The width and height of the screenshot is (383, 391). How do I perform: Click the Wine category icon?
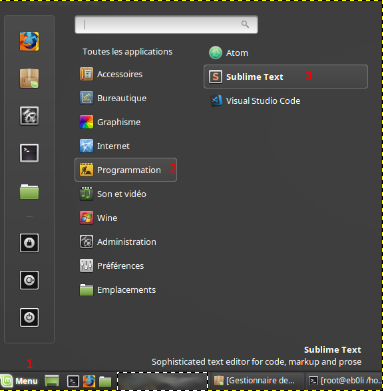86,218
